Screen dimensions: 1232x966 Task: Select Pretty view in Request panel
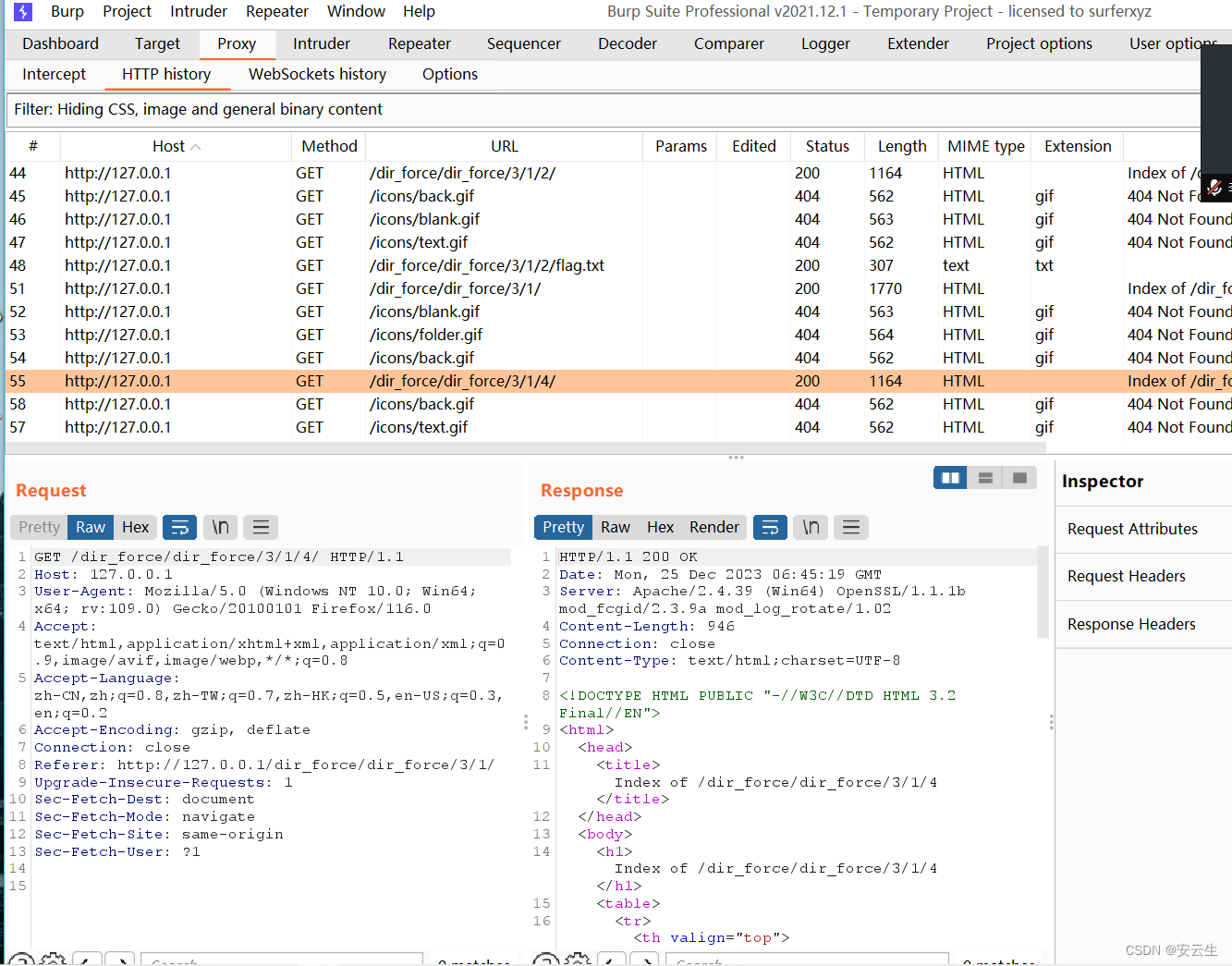click(x=39, y=527)
